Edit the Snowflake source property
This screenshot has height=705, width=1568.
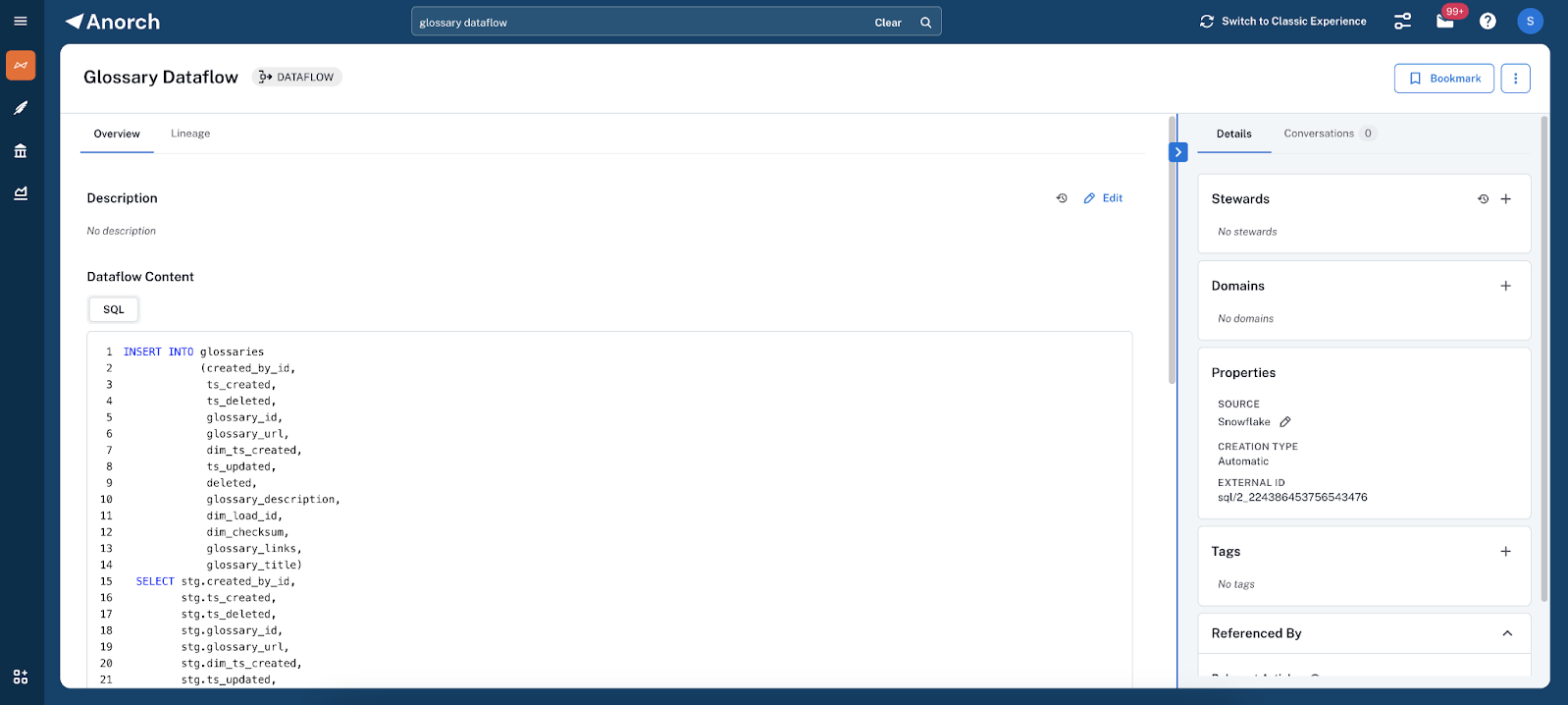click(x=1285, y=422)
